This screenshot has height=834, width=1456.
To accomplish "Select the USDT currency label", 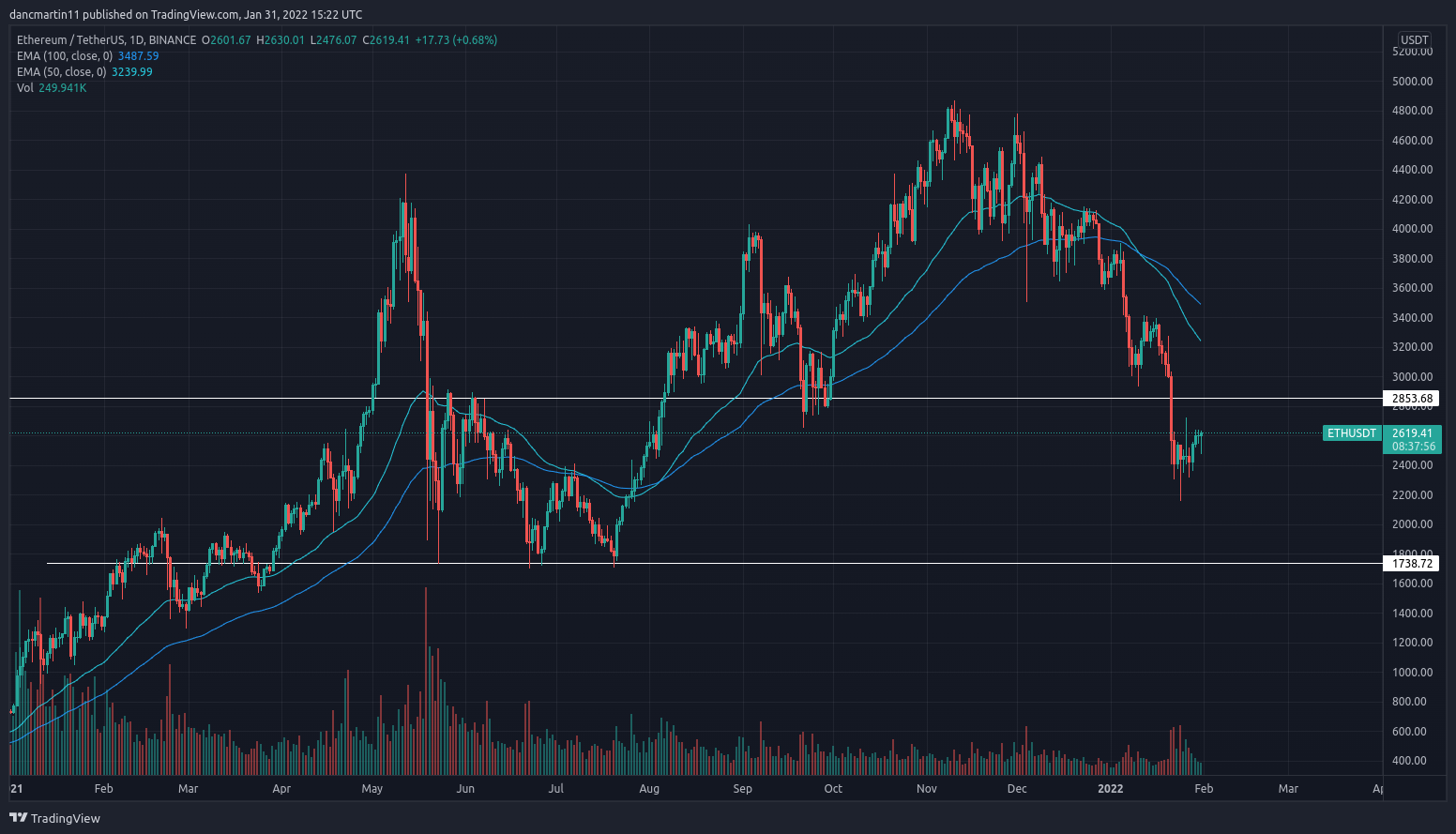I will [1414, 39].
